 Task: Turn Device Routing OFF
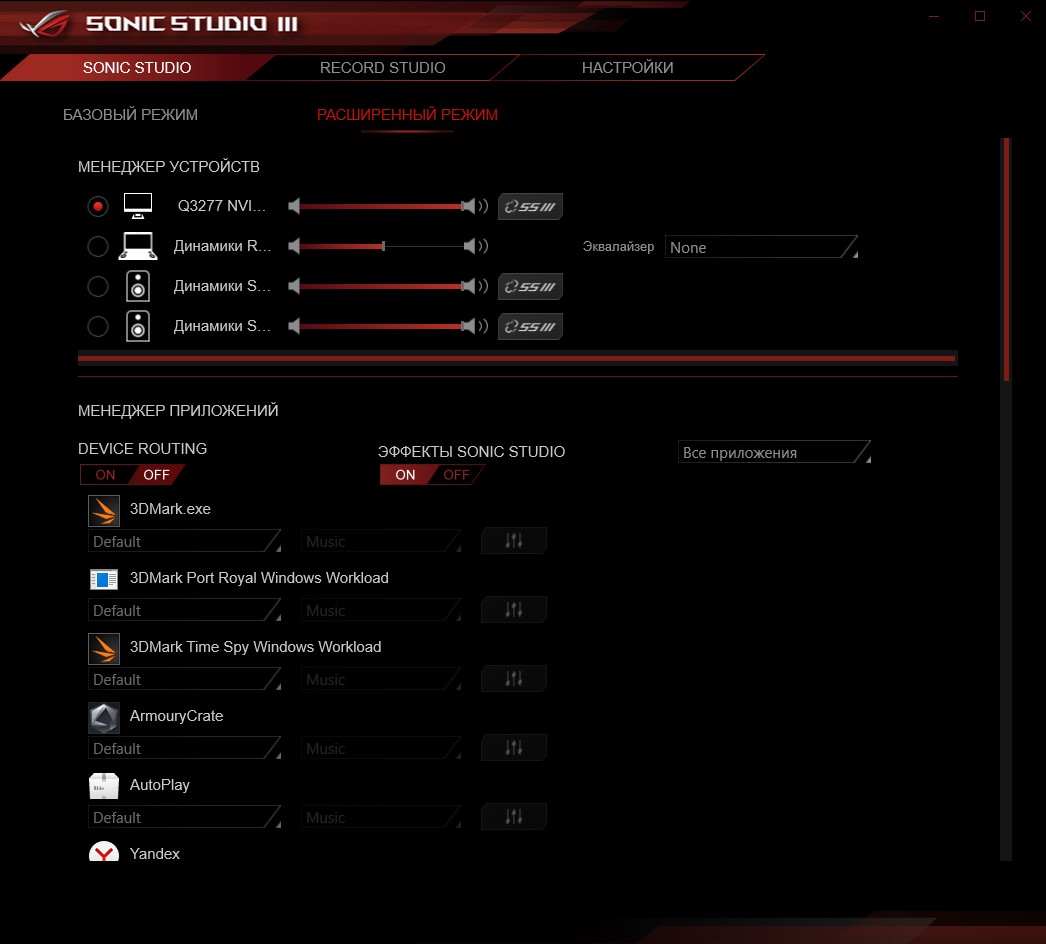157,474
